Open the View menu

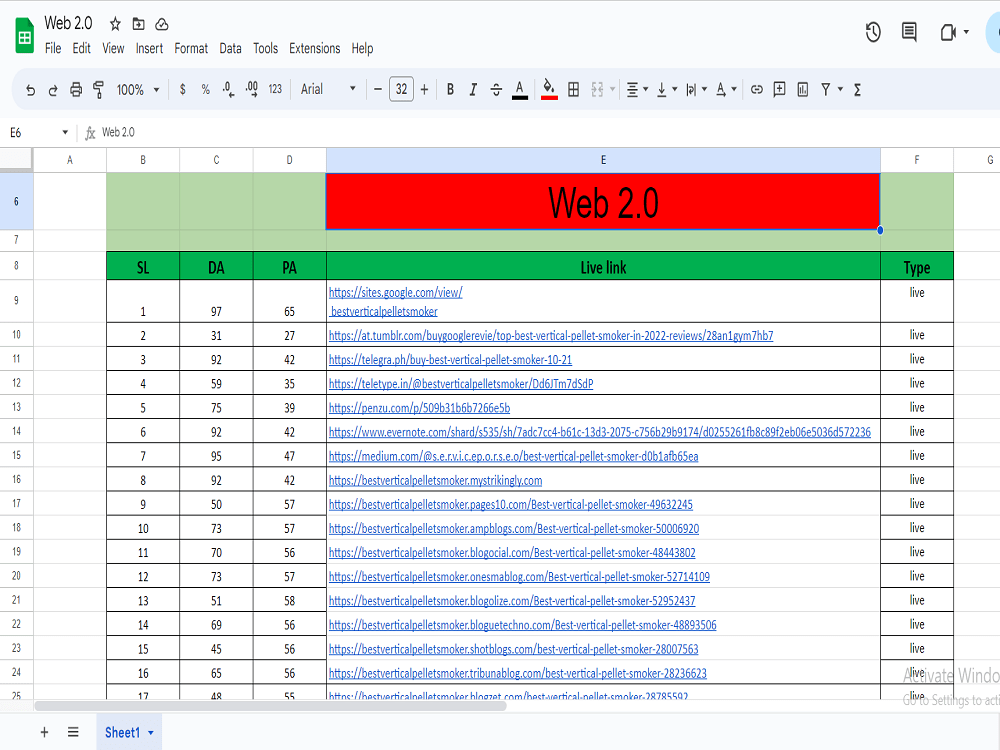coord(114,48)
